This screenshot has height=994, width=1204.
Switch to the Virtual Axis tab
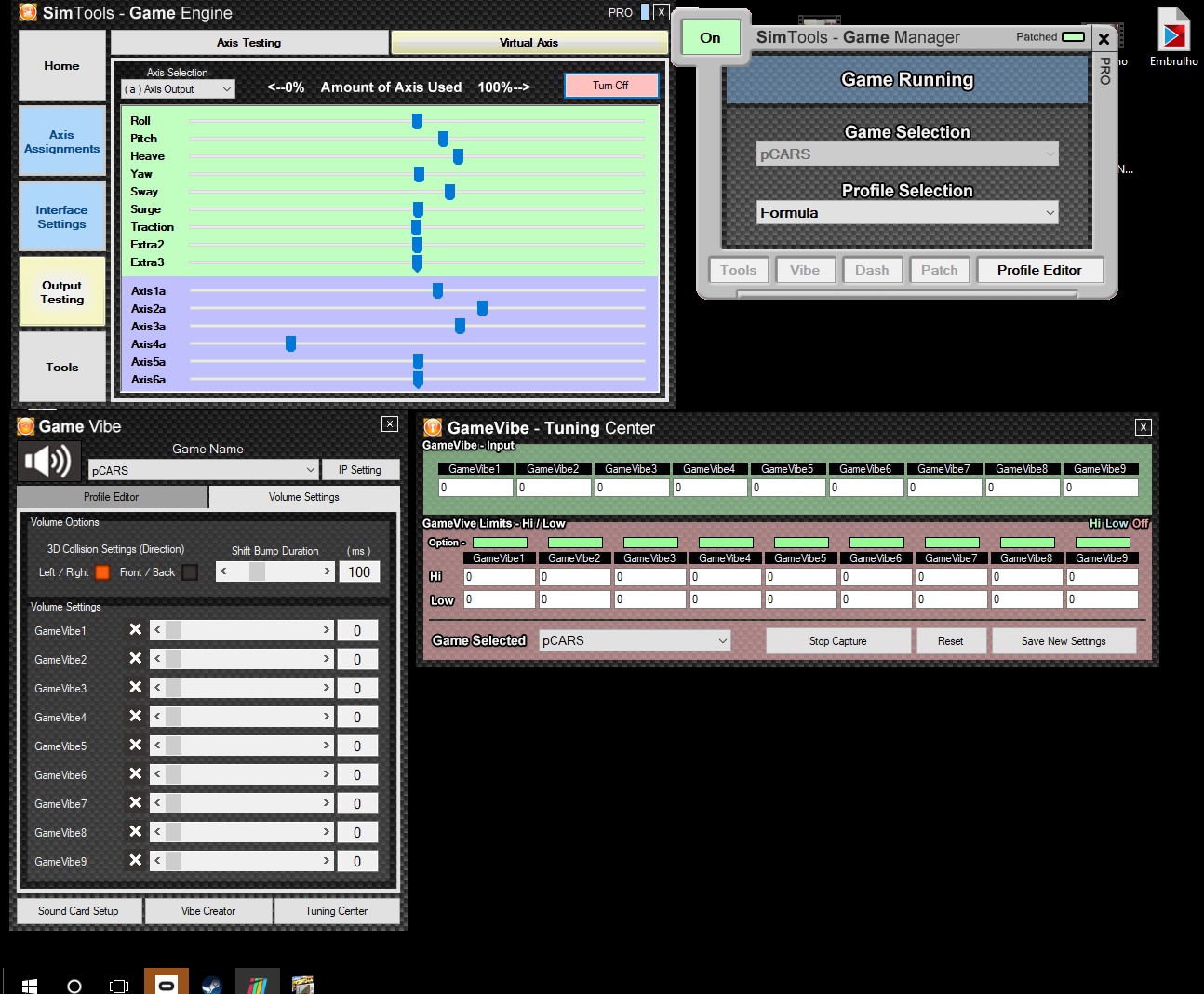tap(529, 43)
